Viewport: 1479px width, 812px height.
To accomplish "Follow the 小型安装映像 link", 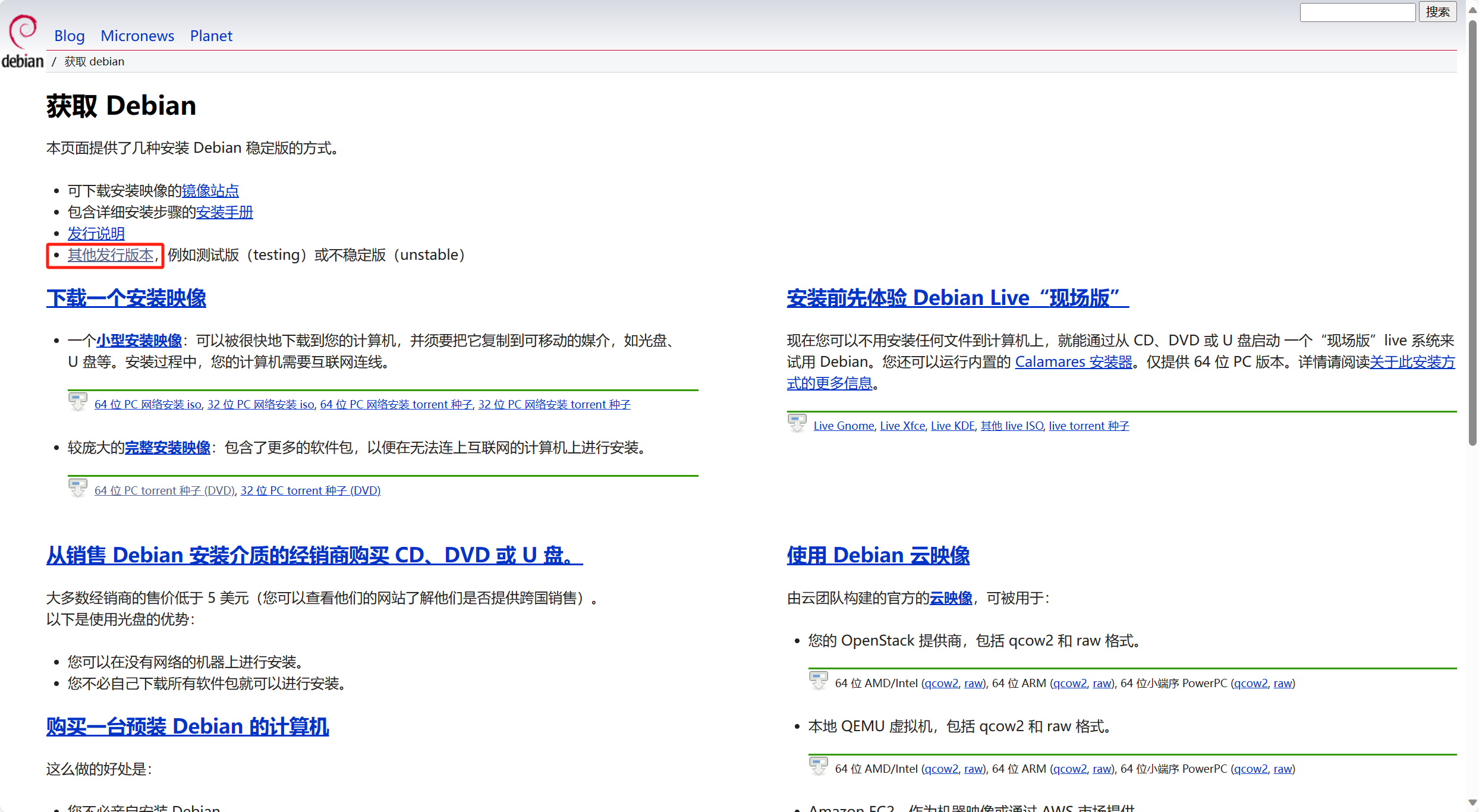I will (x=139, y=341).
